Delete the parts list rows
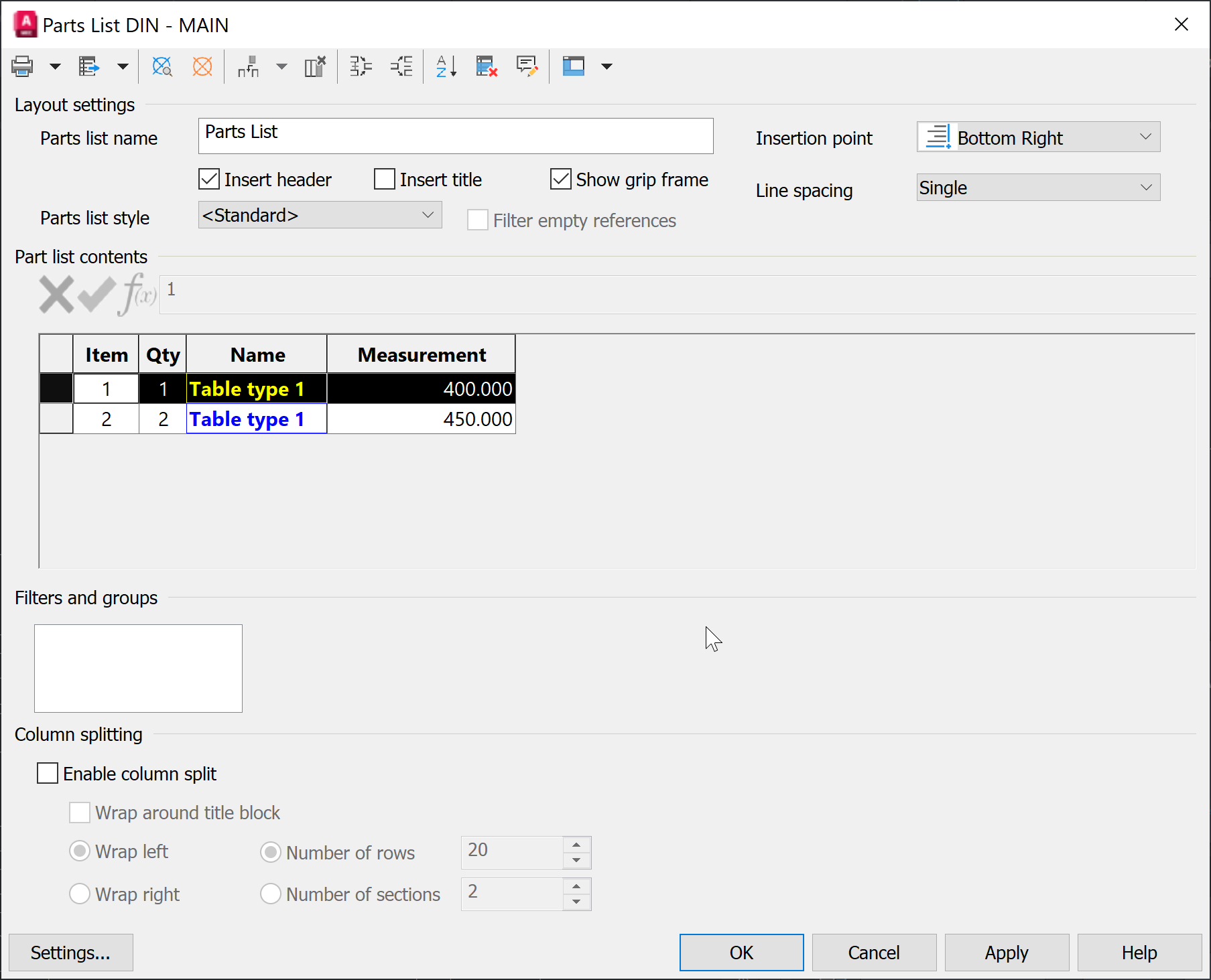Viewport: 1211px width, 980px height. pyautogui.click(x=487, y=66)
